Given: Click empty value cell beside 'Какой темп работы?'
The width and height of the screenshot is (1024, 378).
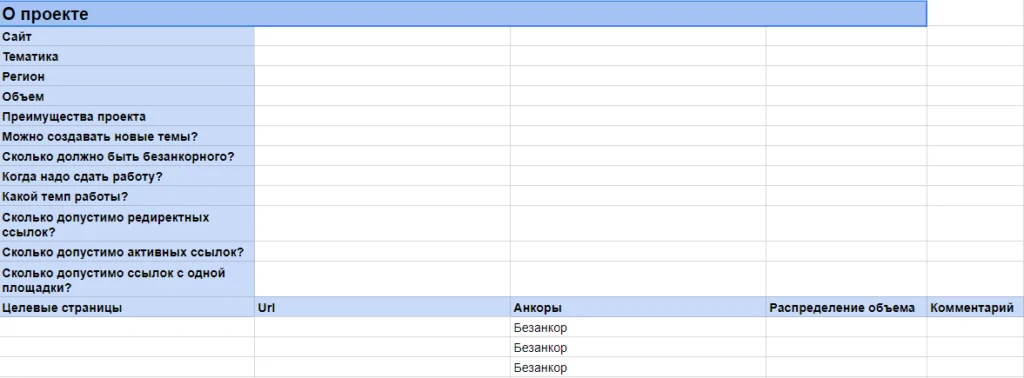Looking at the screenshot, I should (x=383, y=196).
